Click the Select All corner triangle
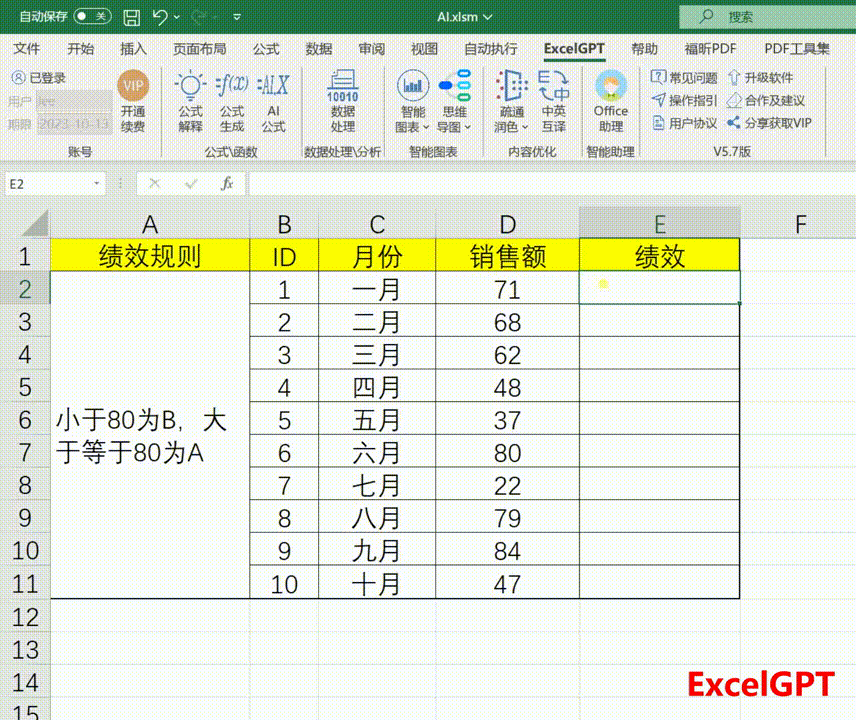The height and width of the screenshot is (720, 856). 33,223
